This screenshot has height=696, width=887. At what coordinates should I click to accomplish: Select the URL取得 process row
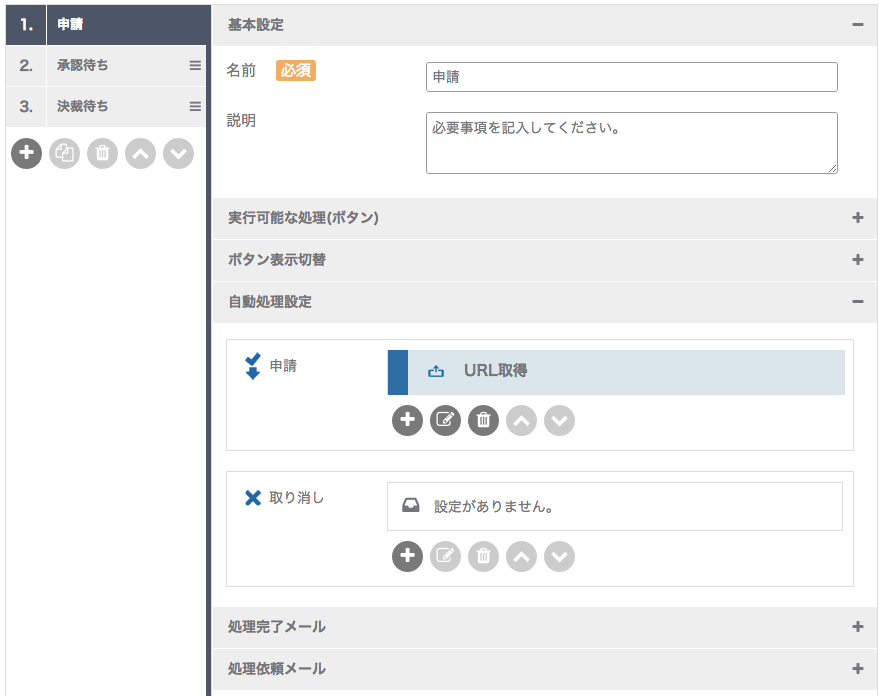tap(616, 372)
